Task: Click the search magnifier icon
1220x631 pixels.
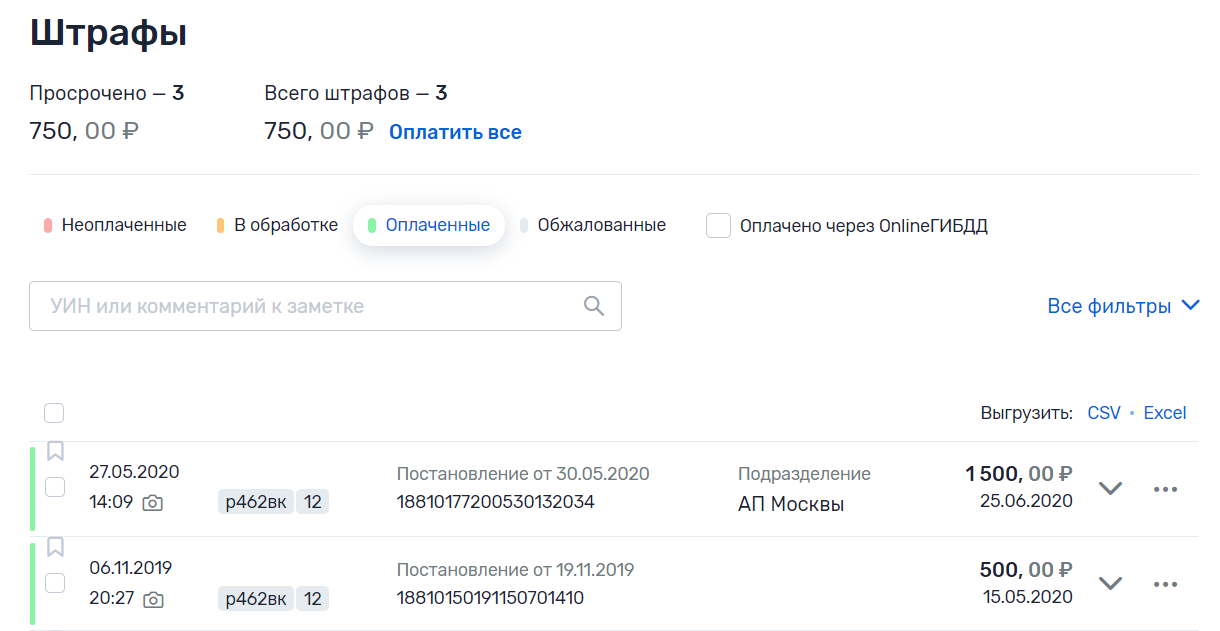Action: pyautogui.click(x=594, y=306)
